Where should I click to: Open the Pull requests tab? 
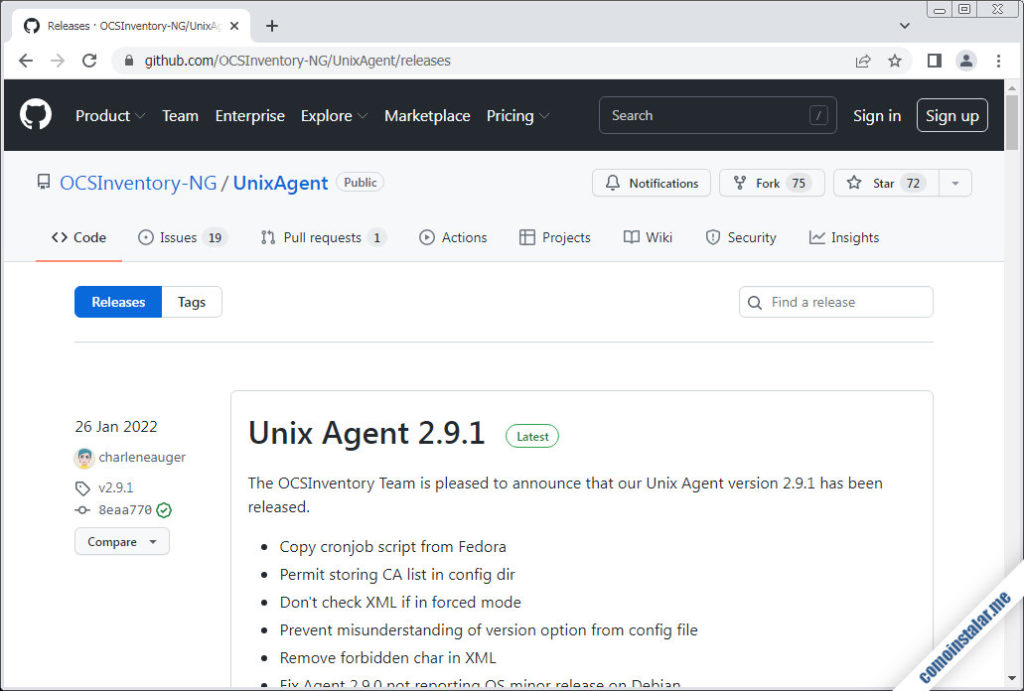tap(322, 237)
